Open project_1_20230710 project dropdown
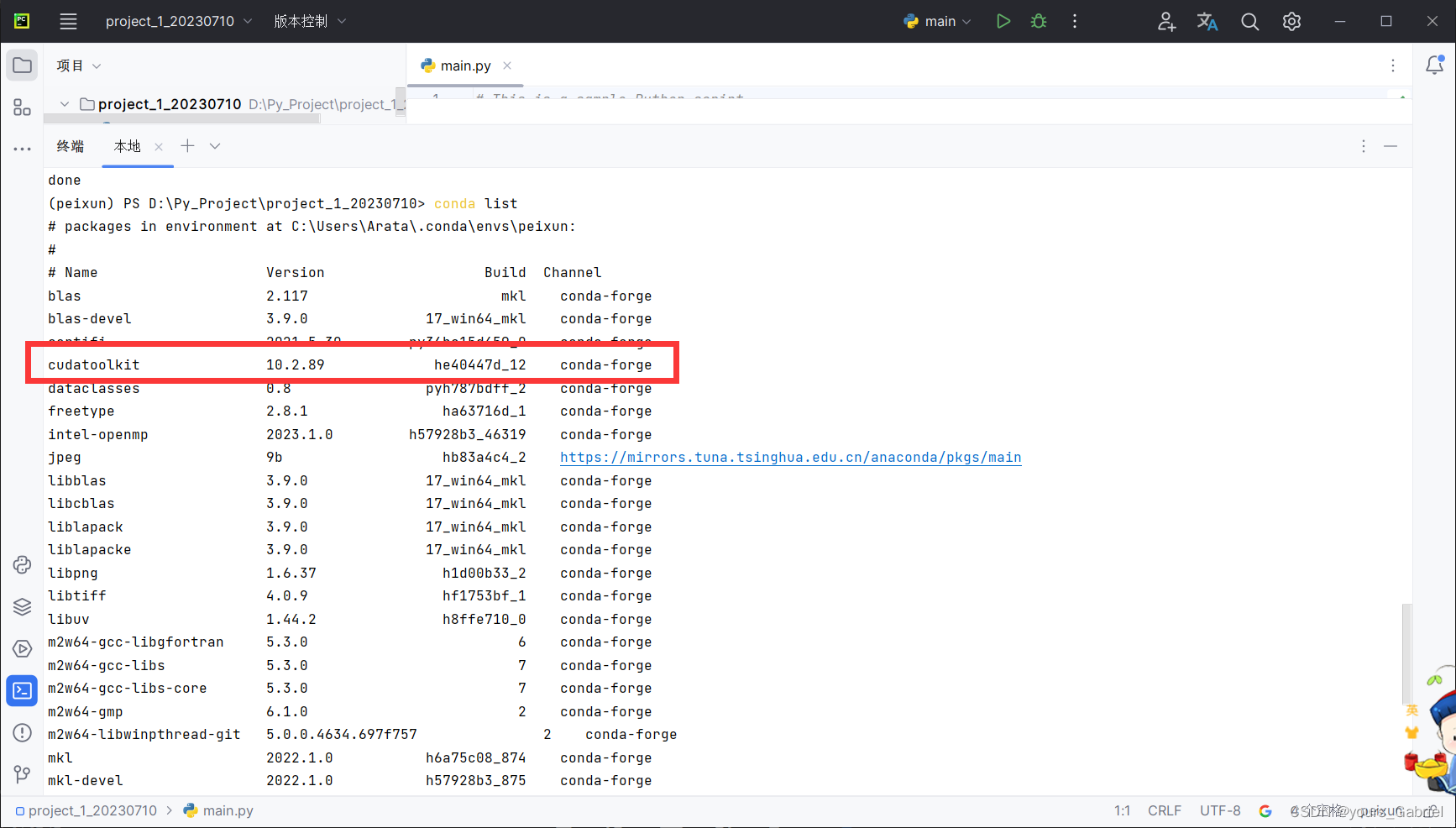The image size is (1456, 828). (179, 22)
